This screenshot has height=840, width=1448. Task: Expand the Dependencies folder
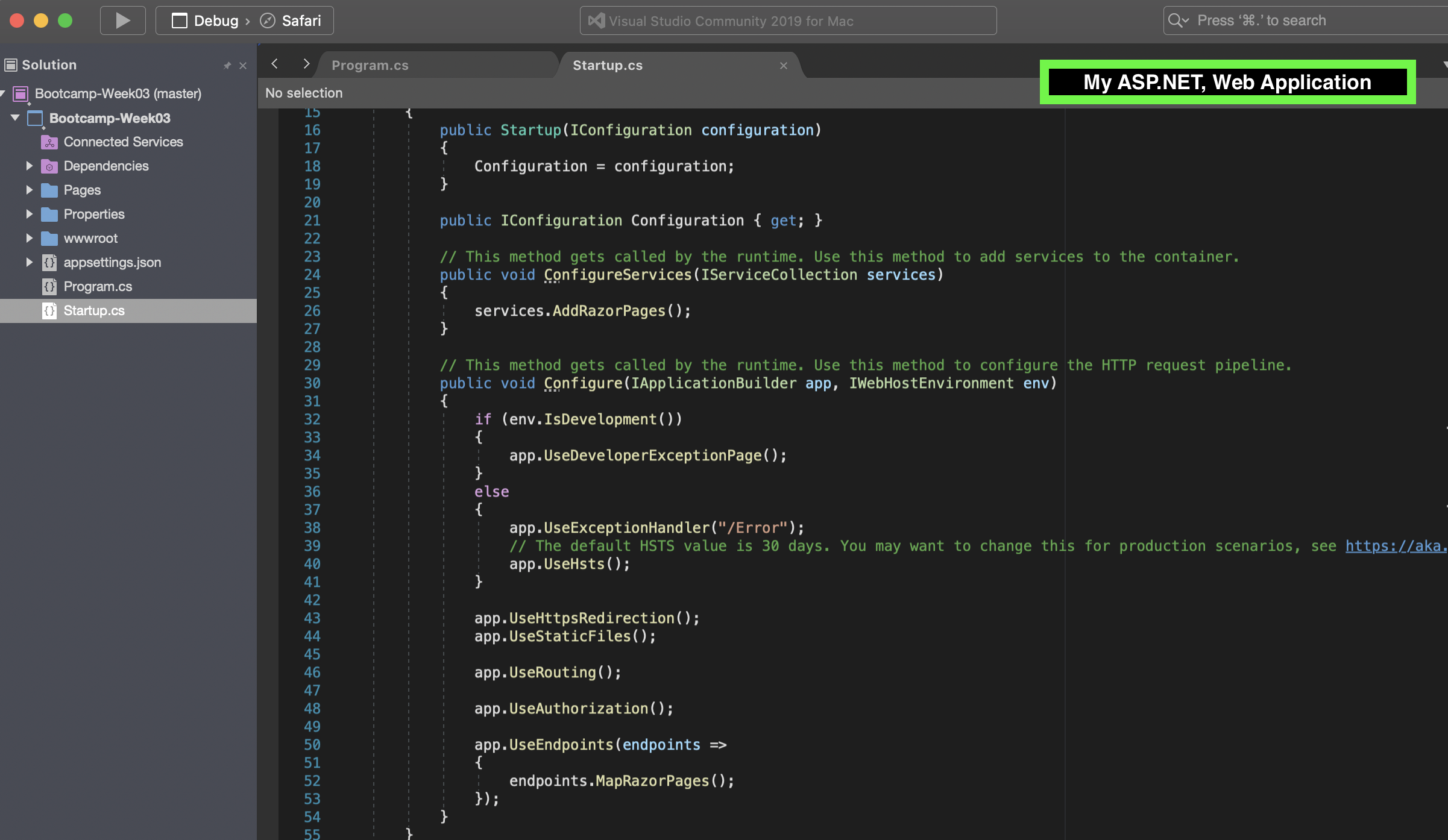(x=29, y=166)
